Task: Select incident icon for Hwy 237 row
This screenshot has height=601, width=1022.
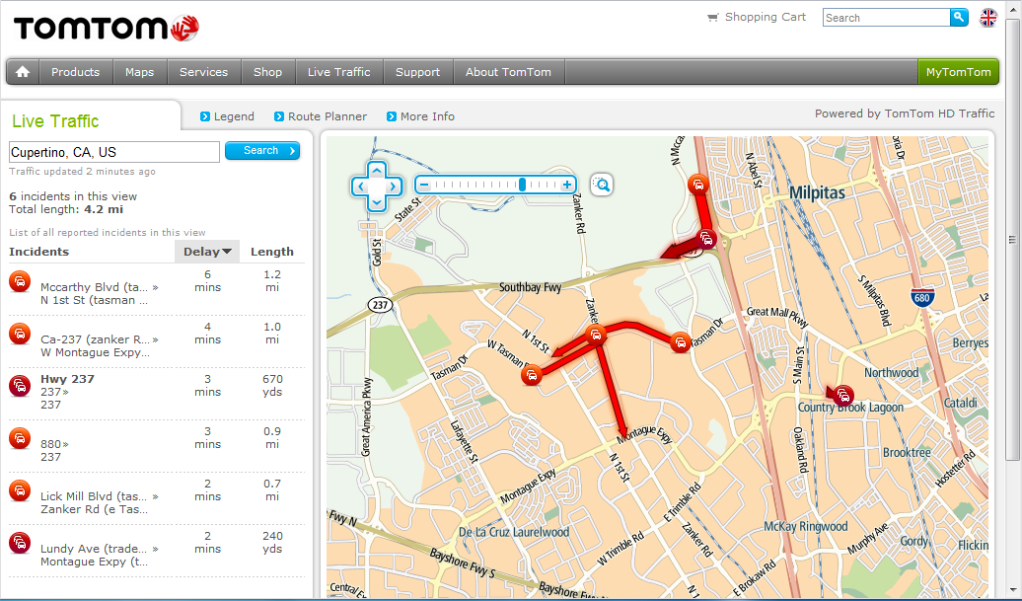Action: click(x=20, y=386)
